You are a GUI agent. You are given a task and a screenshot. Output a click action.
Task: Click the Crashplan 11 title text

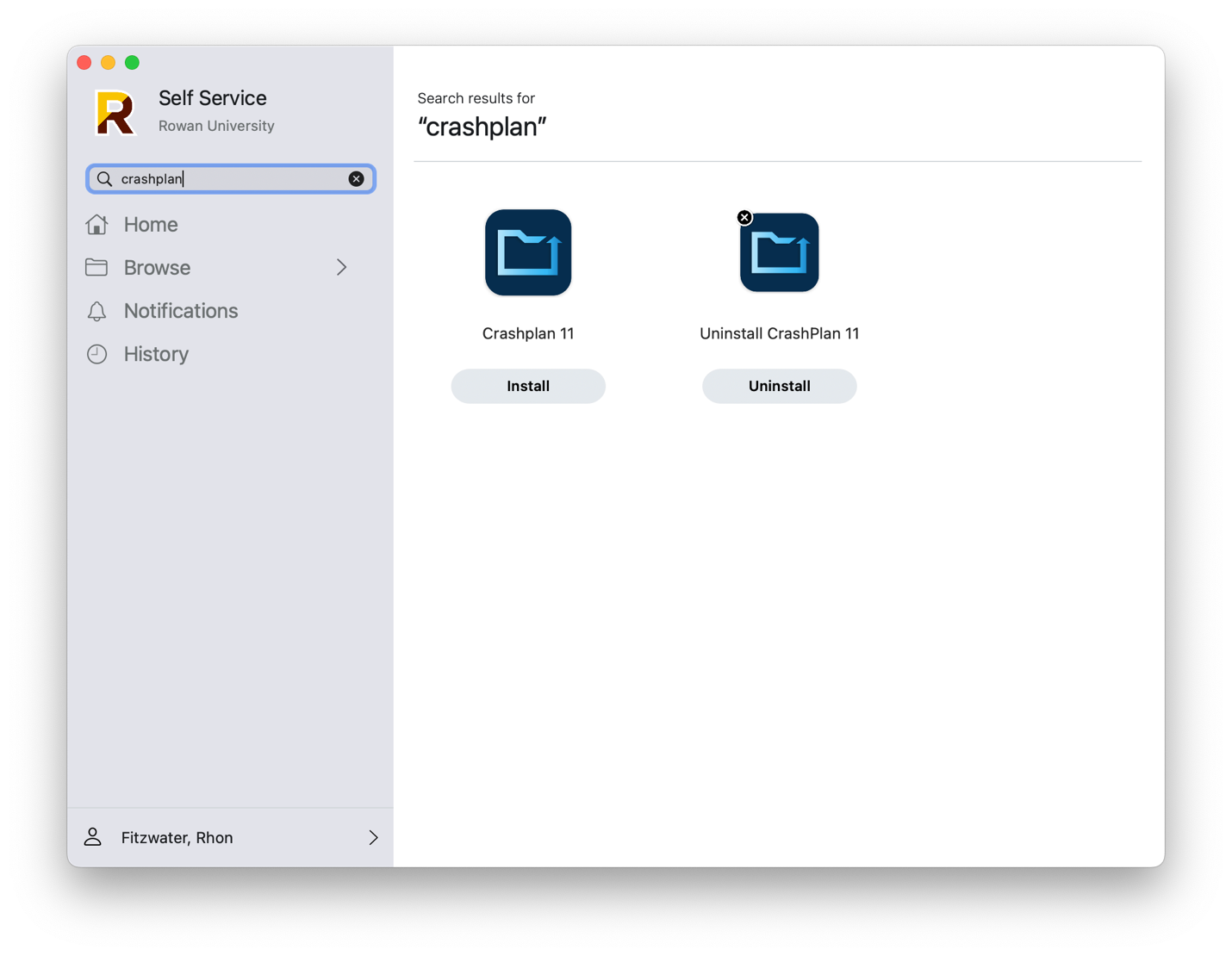click(x=528, y=333)
